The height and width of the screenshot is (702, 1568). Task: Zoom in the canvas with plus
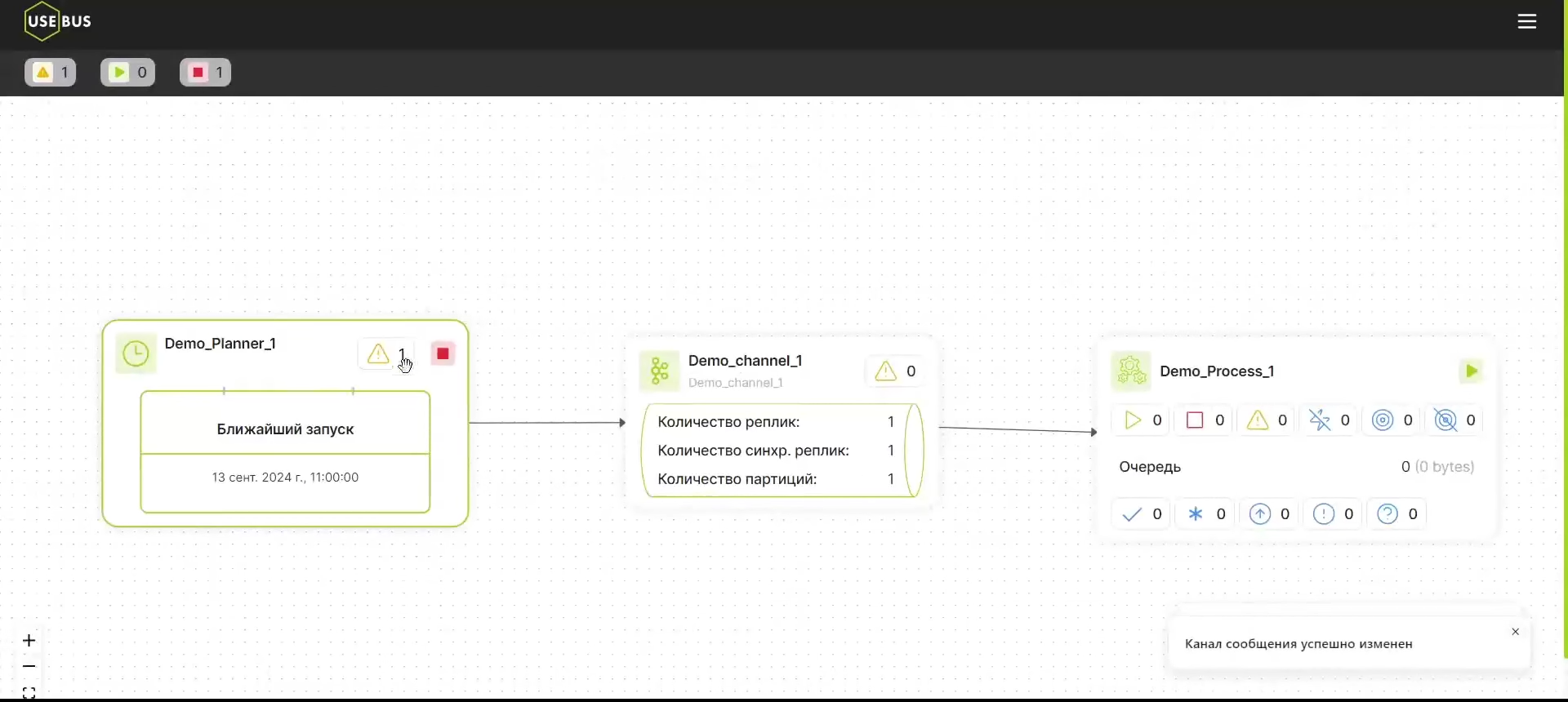tap(29, 641)
